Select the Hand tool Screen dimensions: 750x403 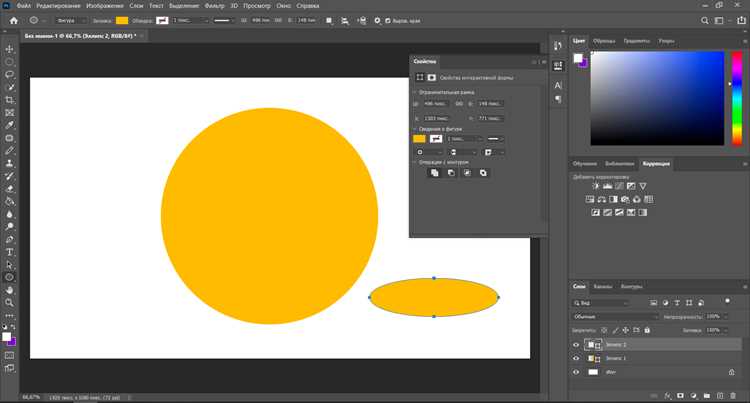click(10, 290)
